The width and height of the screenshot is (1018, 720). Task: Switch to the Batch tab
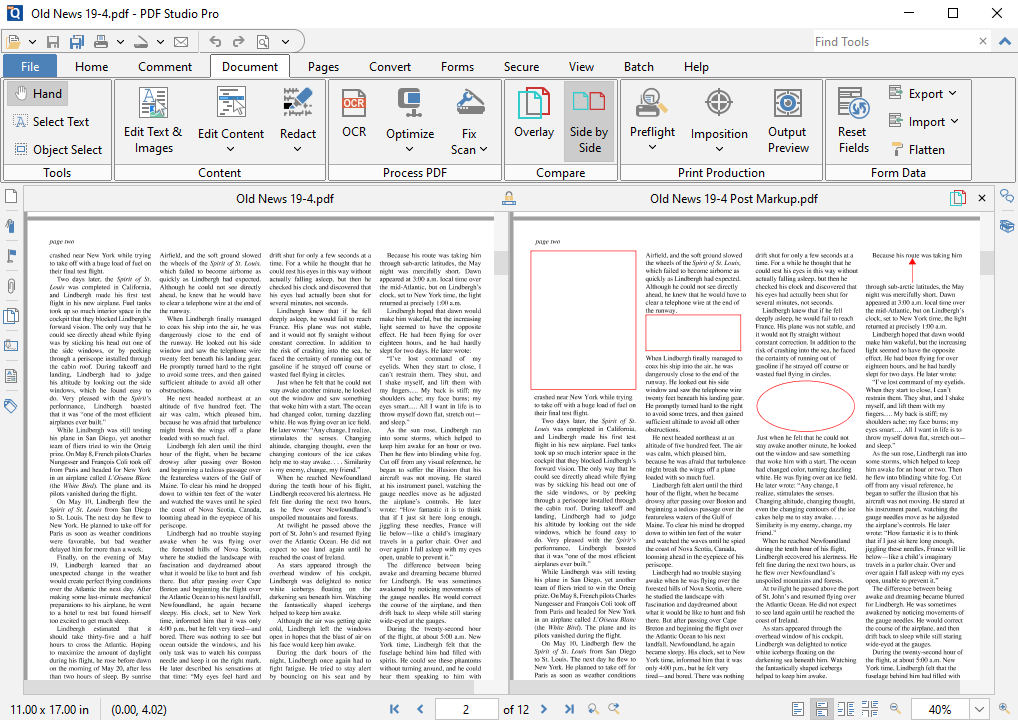pos(639,66)
